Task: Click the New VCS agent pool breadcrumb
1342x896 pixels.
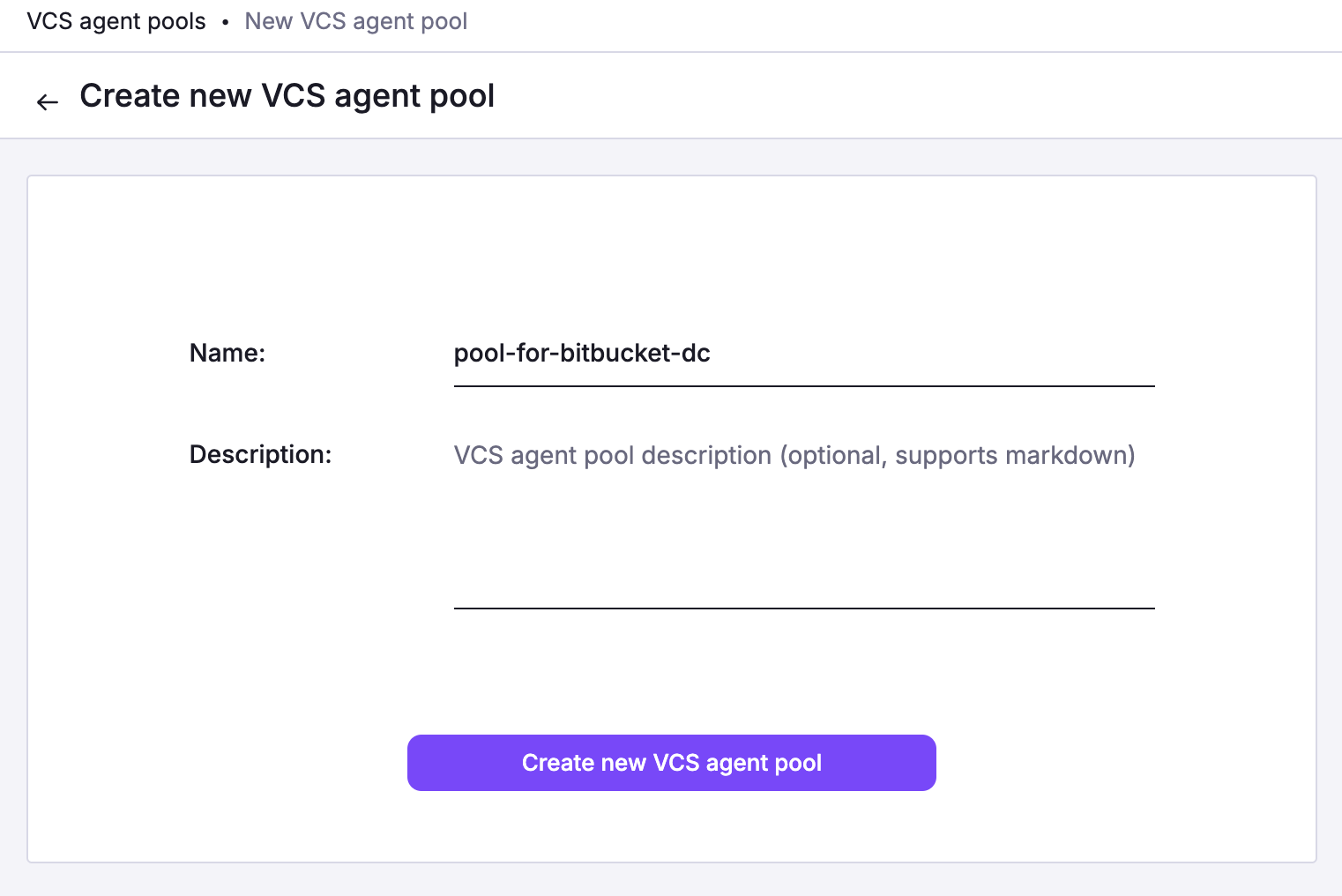Action: pyautogui.click(x=356, y=20)
